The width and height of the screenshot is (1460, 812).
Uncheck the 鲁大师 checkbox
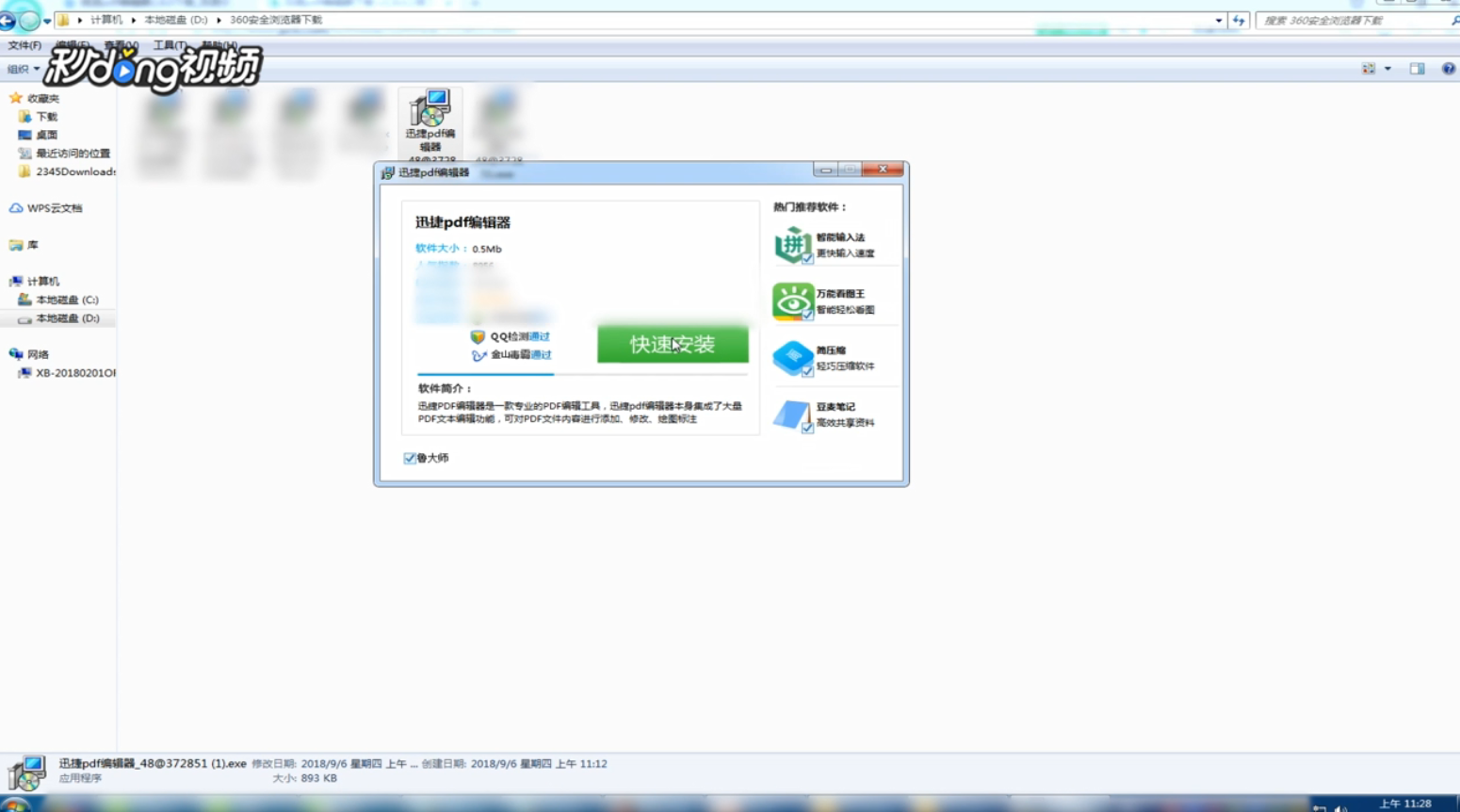410,458
